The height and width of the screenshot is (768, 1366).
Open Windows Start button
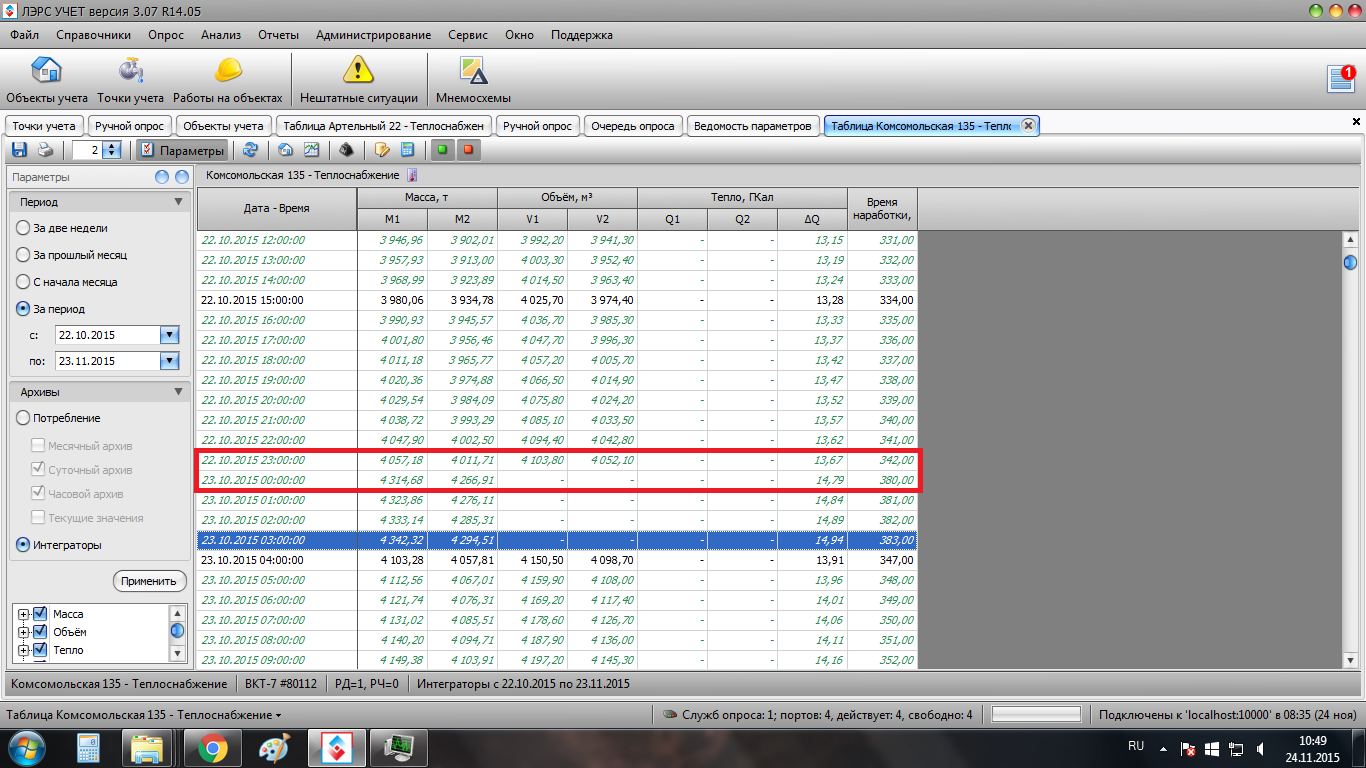[x=27, y=747]
